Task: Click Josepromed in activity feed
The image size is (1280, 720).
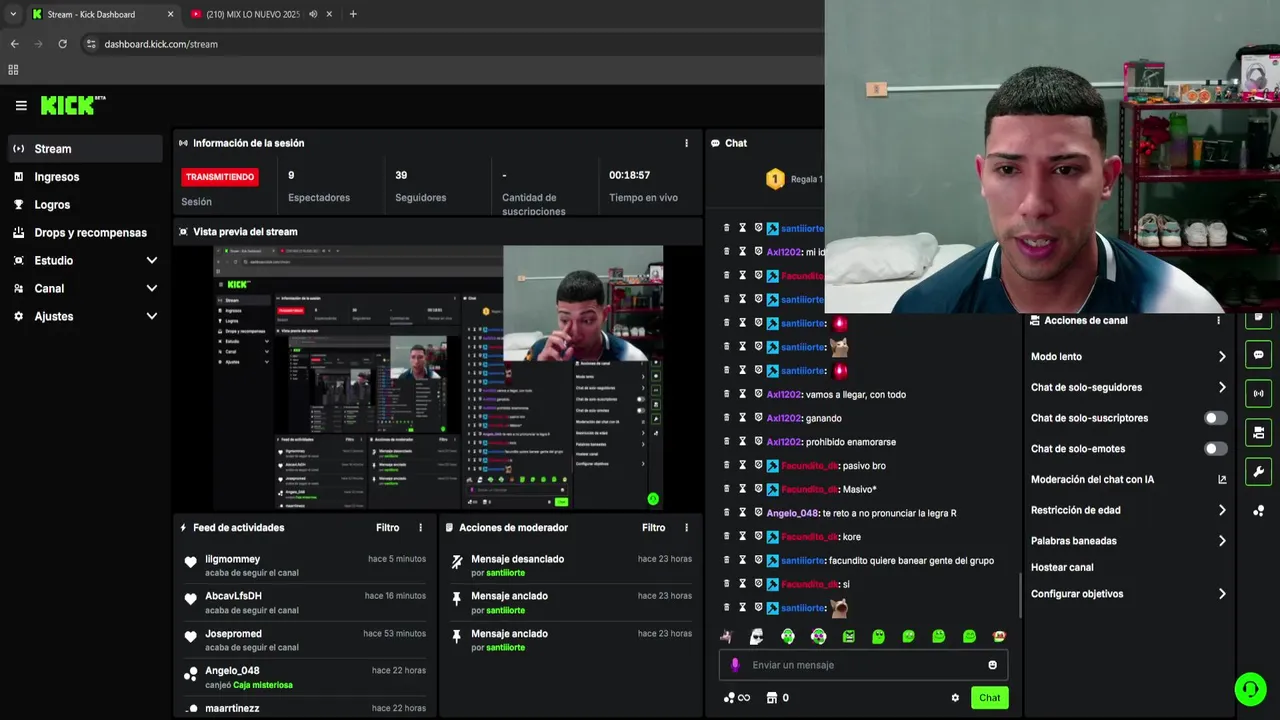Action: (234, 634)
